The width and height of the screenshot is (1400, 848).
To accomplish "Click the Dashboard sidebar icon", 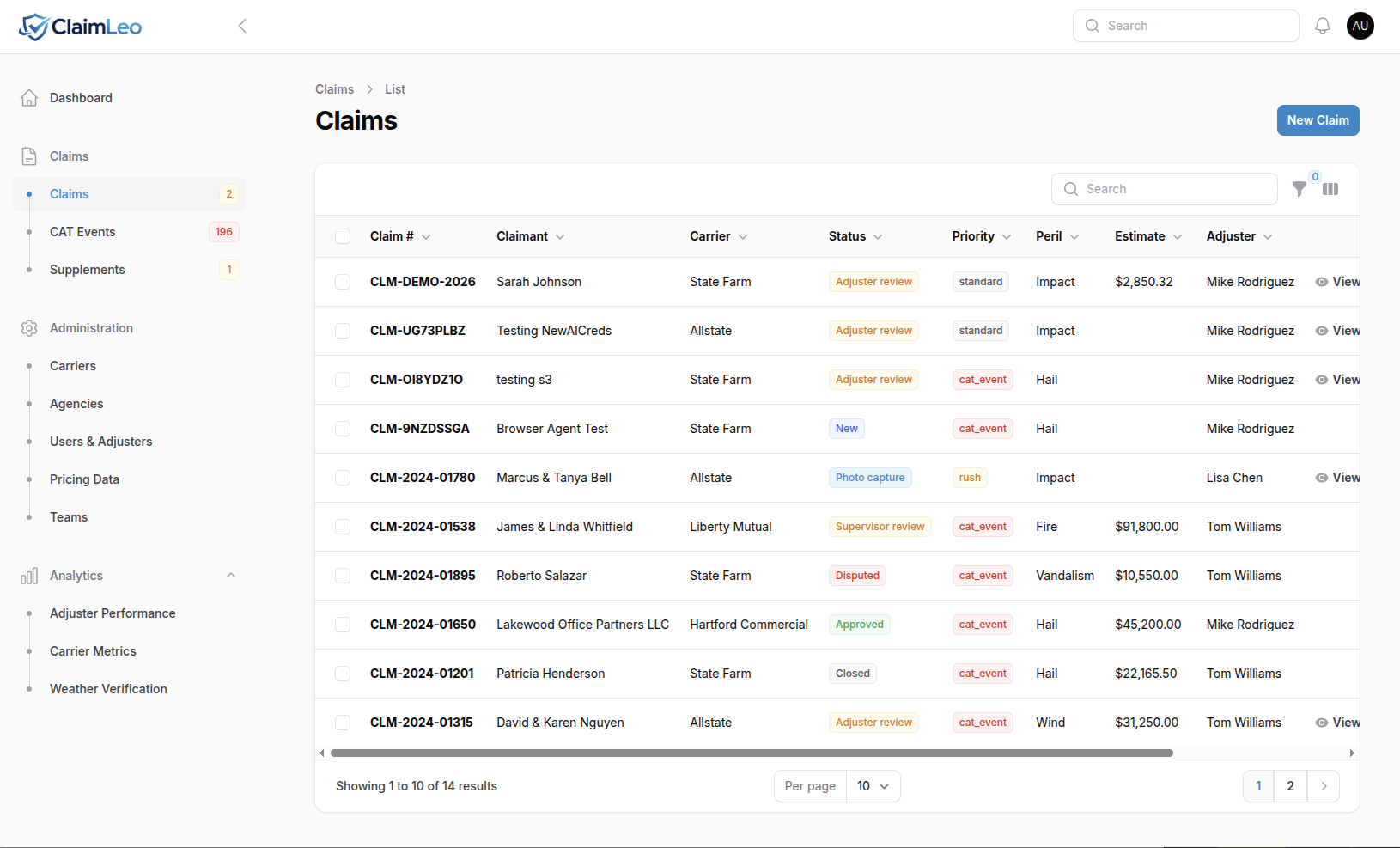I will tap(29, 97).
